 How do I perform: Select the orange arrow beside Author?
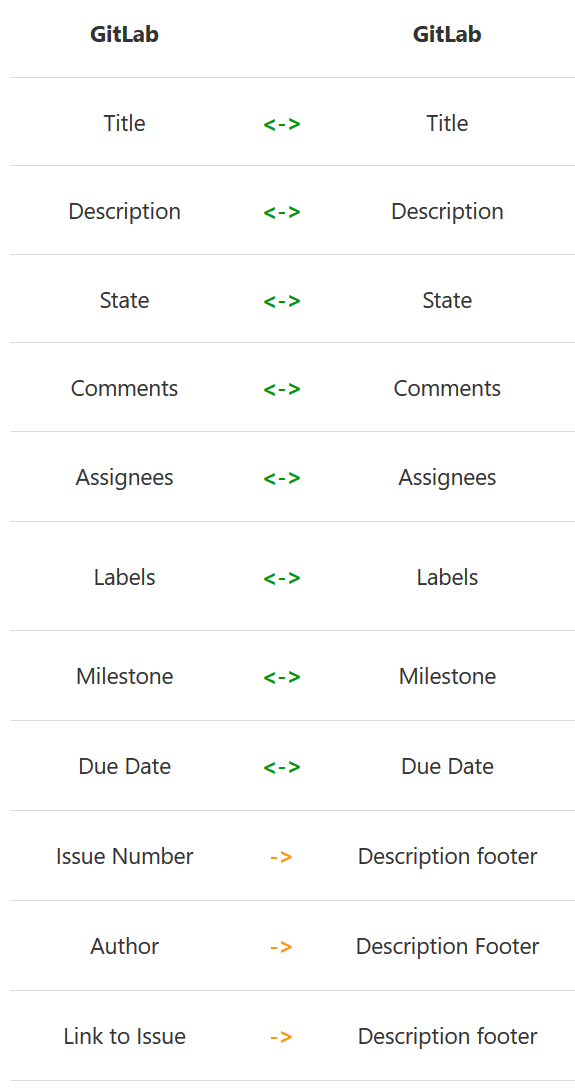click(x=281, y=947)
